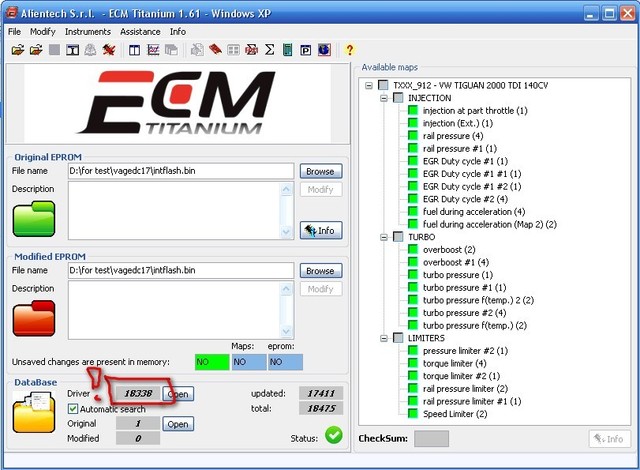Click the T-table toolbar icon
The width and height of the screenshot is (640, 470).
[x=73, y=50]
